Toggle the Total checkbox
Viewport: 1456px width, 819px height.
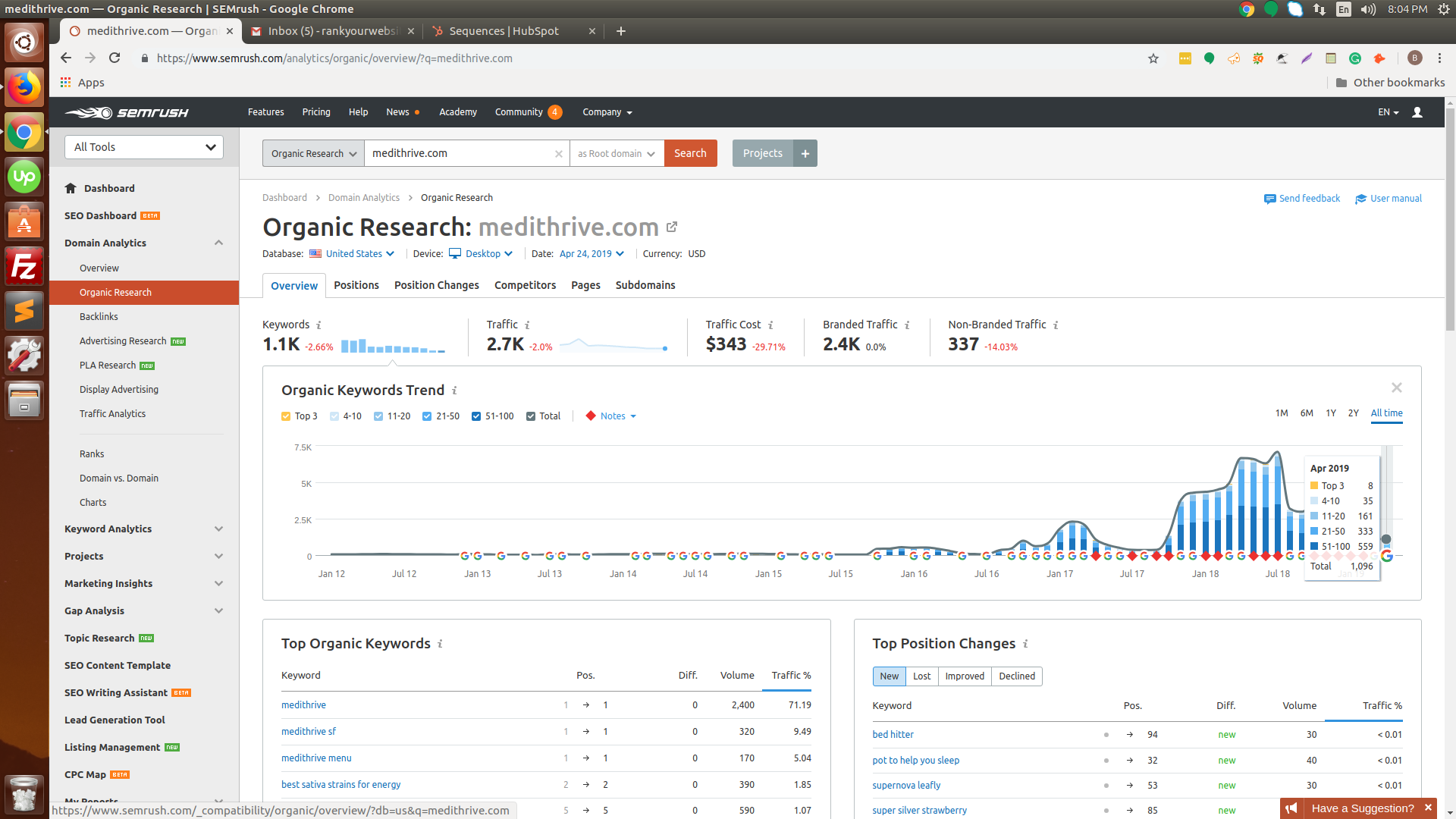531,416
